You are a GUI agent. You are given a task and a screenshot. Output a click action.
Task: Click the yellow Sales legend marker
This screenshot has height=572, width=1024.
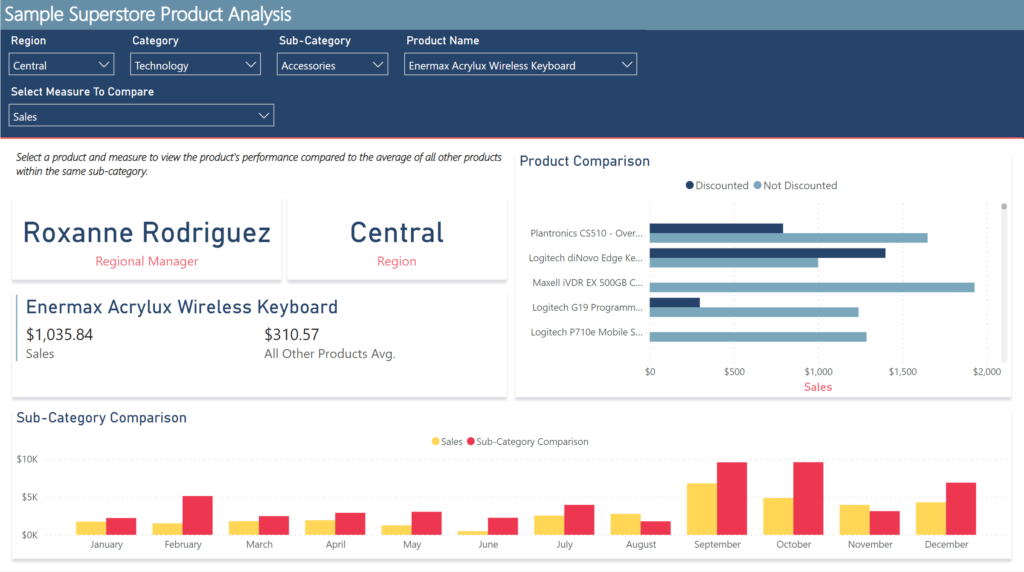tap(436, 441)
